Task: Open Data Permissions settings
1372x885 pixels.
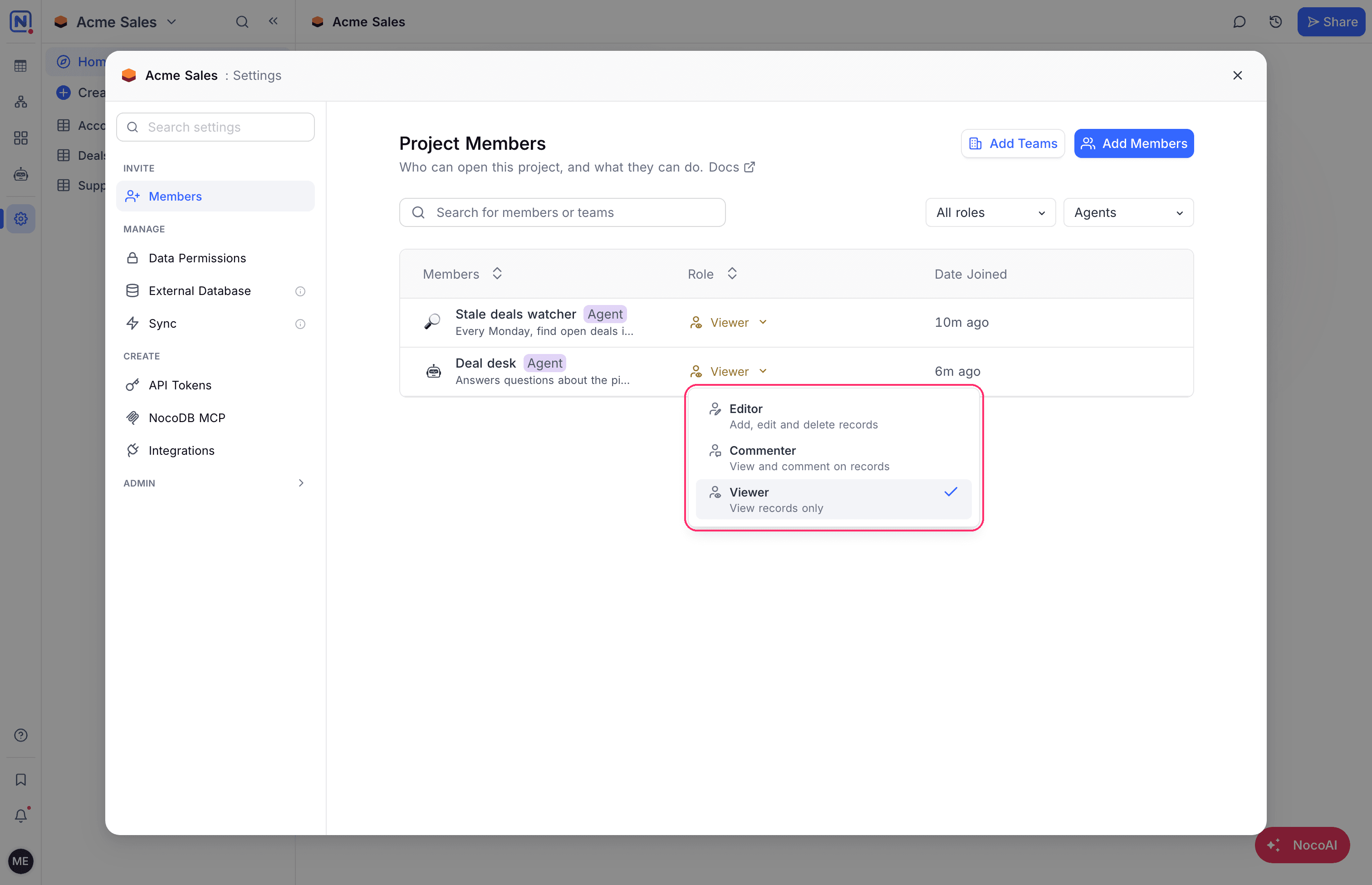Action: [x=215, y=258]
